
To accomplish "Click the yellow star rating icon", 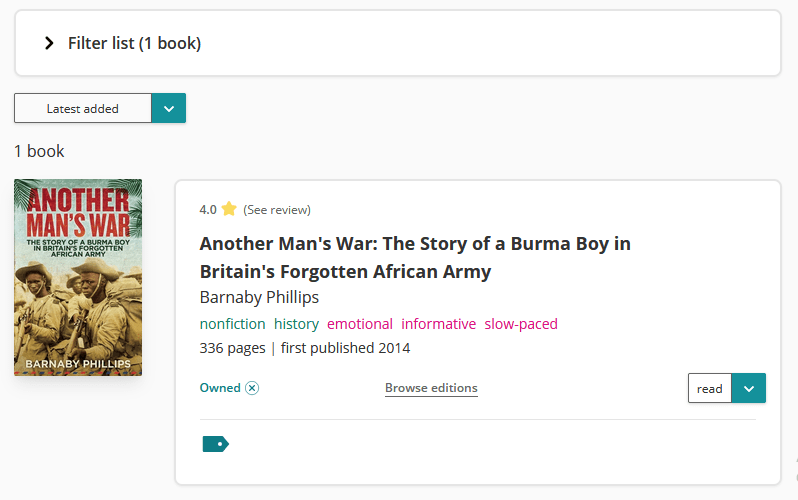I will tap(229, 209).
